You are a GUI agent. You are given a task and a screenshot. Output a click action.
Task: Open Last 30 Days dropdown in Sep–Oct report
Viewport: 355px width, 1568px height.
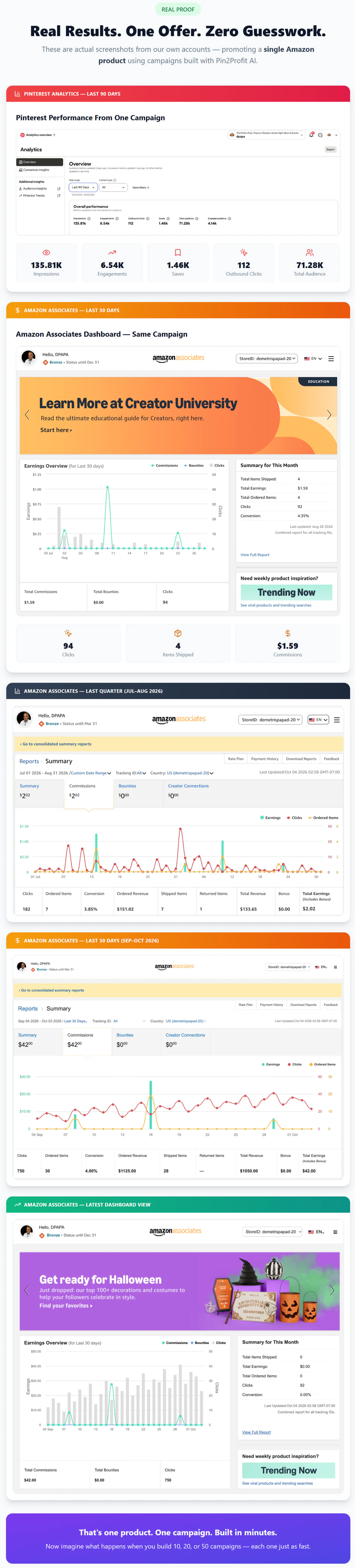point(76,1022)
